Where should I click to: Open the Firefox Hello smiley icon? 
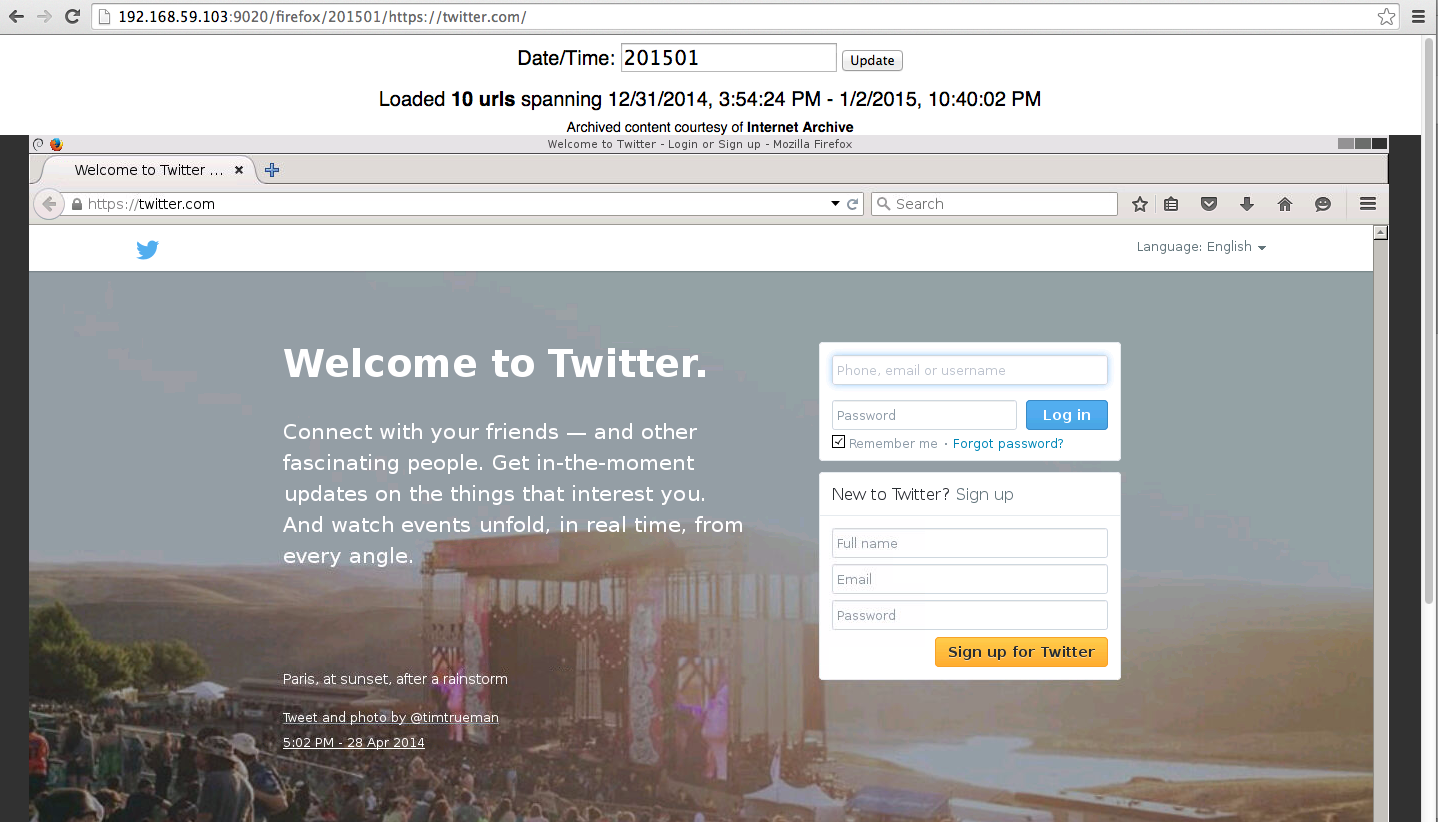1323,204
